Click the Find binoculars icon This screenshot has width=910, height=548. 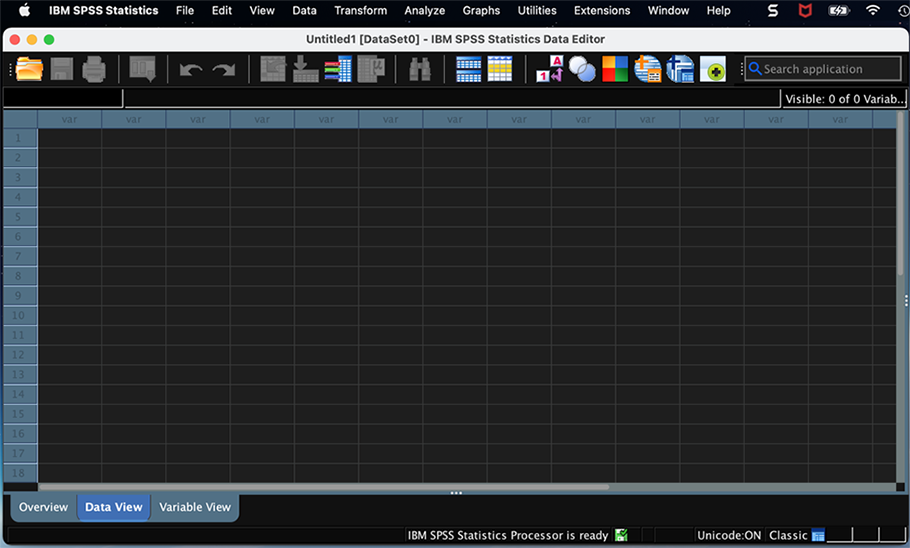[x=420, y=69]
